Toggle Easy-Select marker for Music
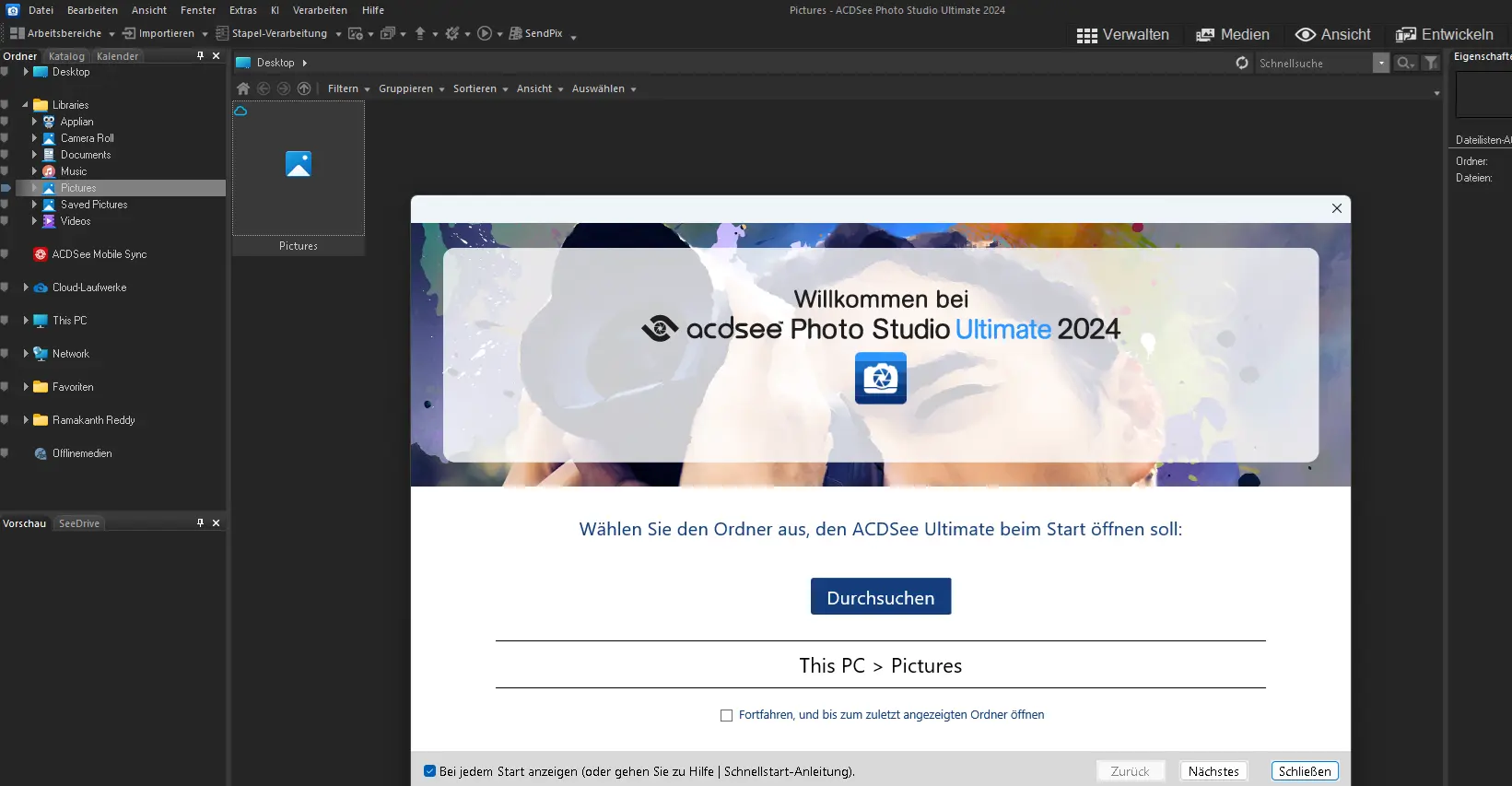Screen dimensions: 1512x786 click(x=5, y=171)
